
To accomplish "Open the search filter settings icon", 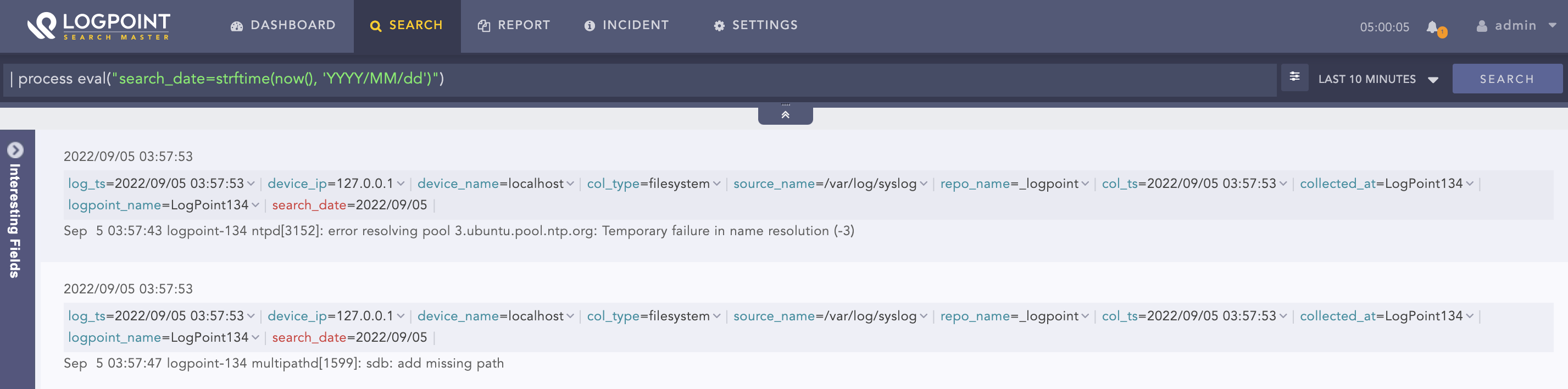I will (1294, 77).
